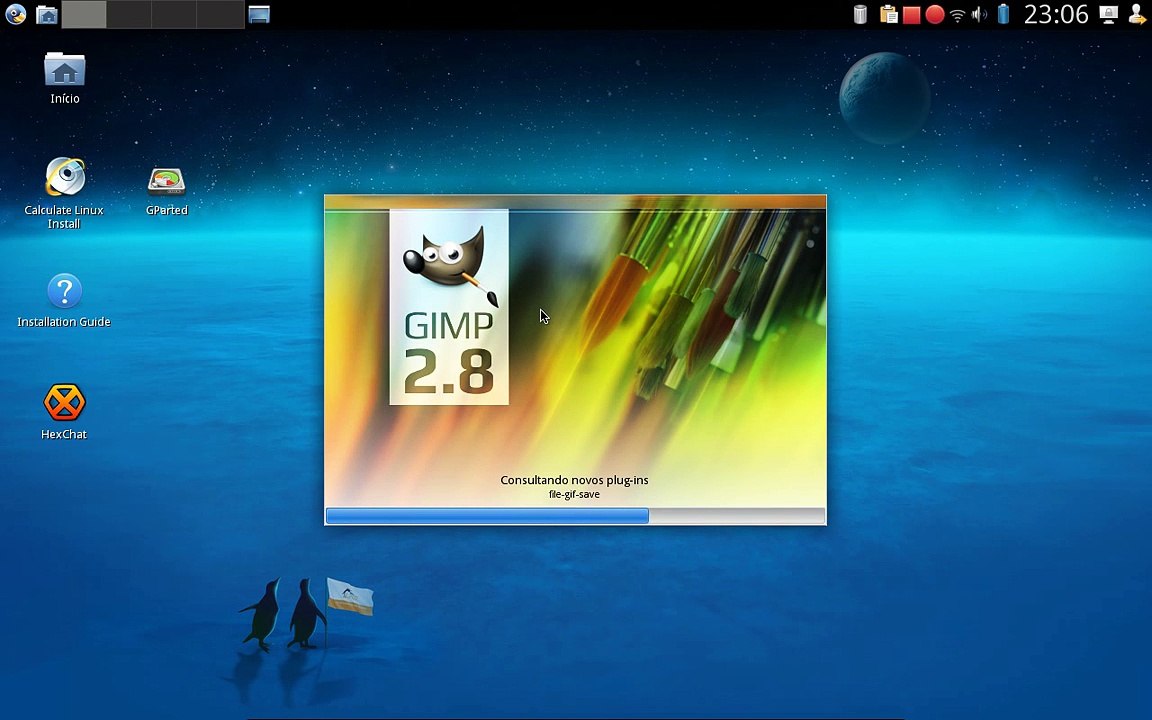Image resolution: width=1152 pixels, height=720 pixels.
Task: Click the 'Consultando novos plug-ins' status text
Action: click(x=575, y=480)
